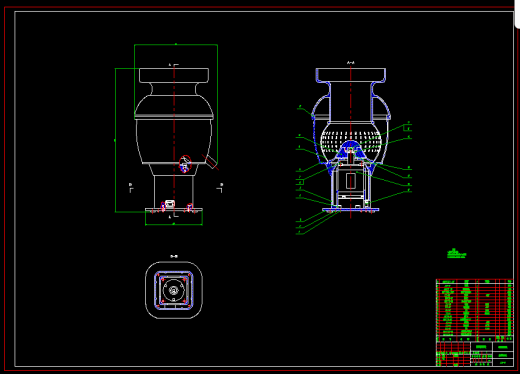Viewport: 520px width, 374px height.
Task: Select the B-B square plan view
Action: point(174,290)
